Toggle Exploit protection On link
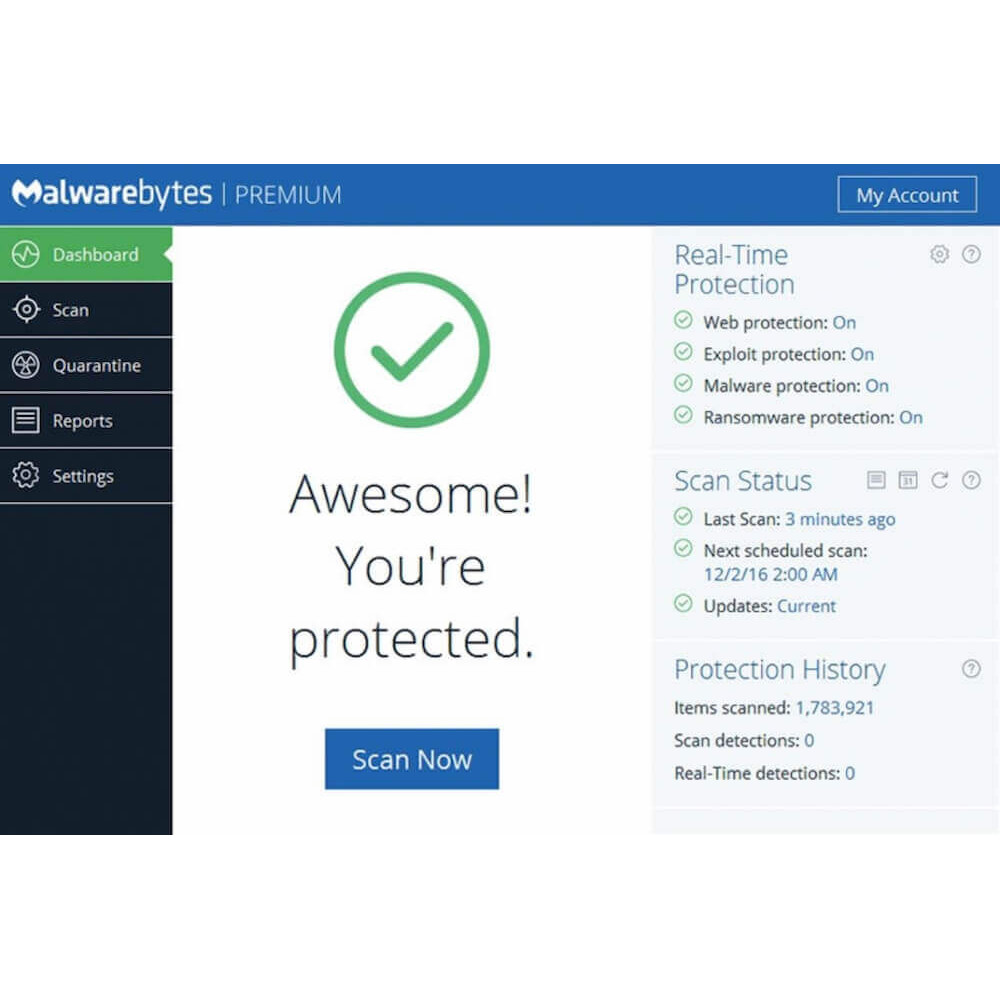1000x1000 pixels. 862,355
